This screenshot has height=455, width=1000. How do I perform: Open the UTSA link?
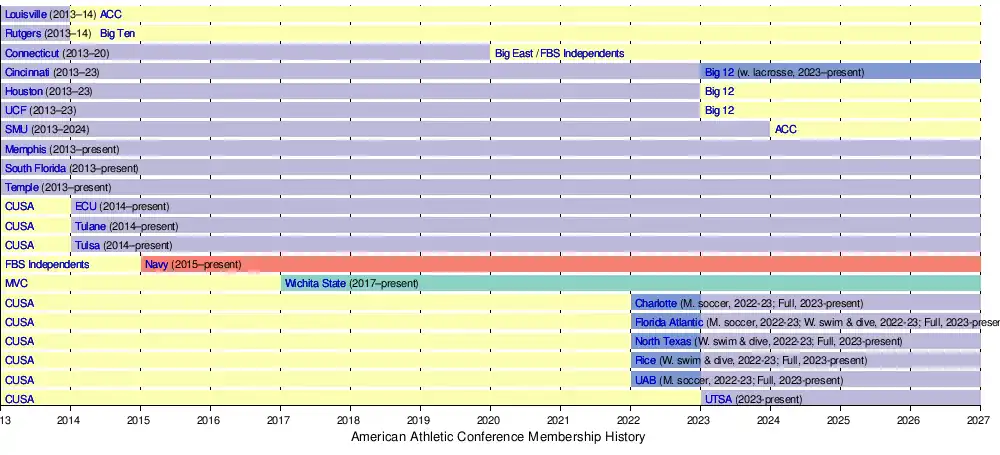pyautogui.click(x=718, y=399)
